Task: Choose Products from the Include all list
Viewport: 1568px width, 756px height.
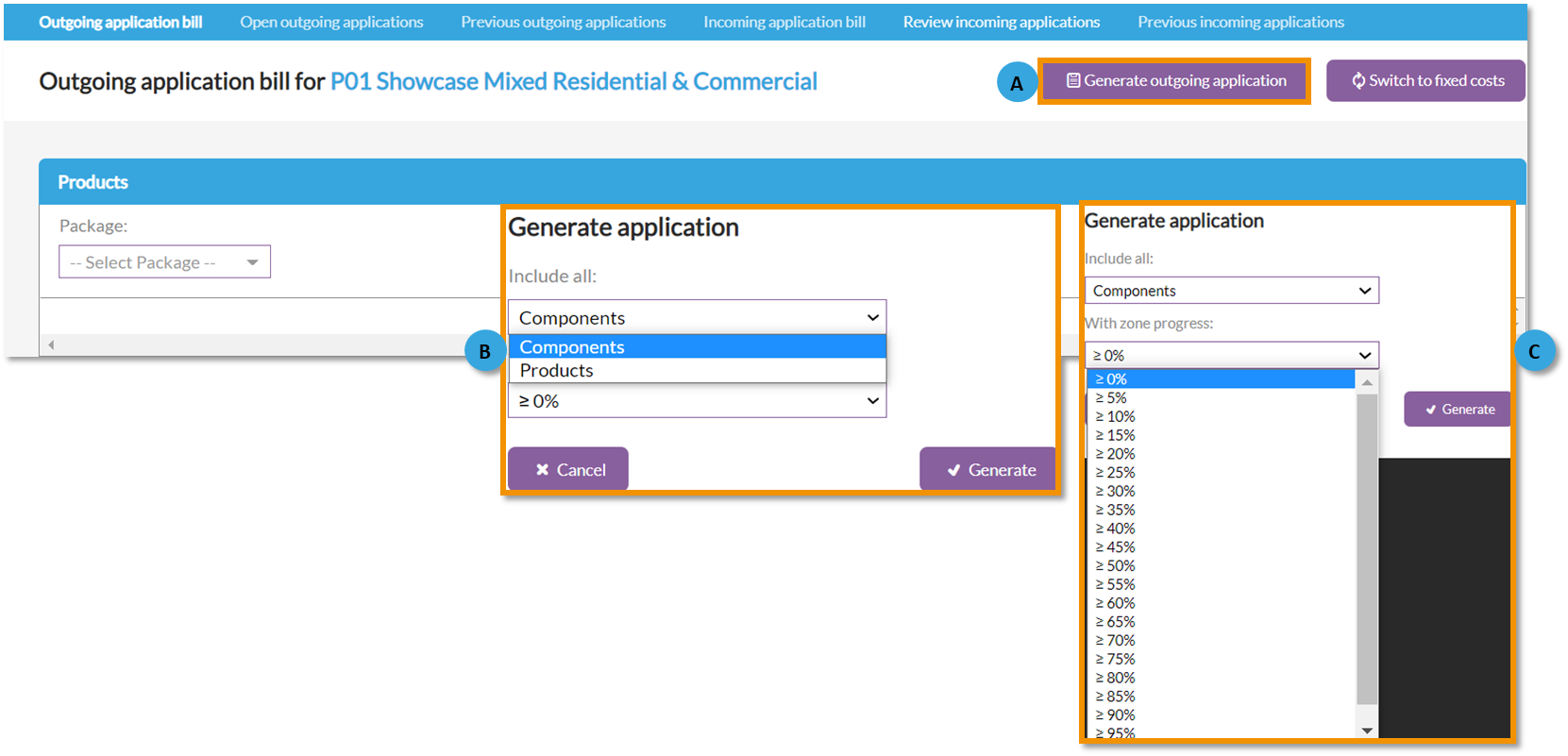Action: pos(557,371)
